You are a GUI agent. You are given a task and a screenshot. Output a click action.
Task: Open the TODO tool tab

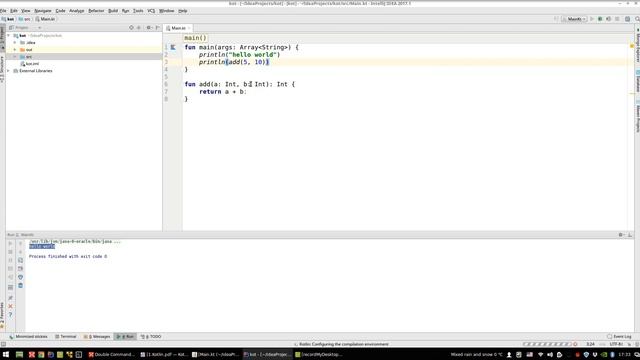point(151,337)
